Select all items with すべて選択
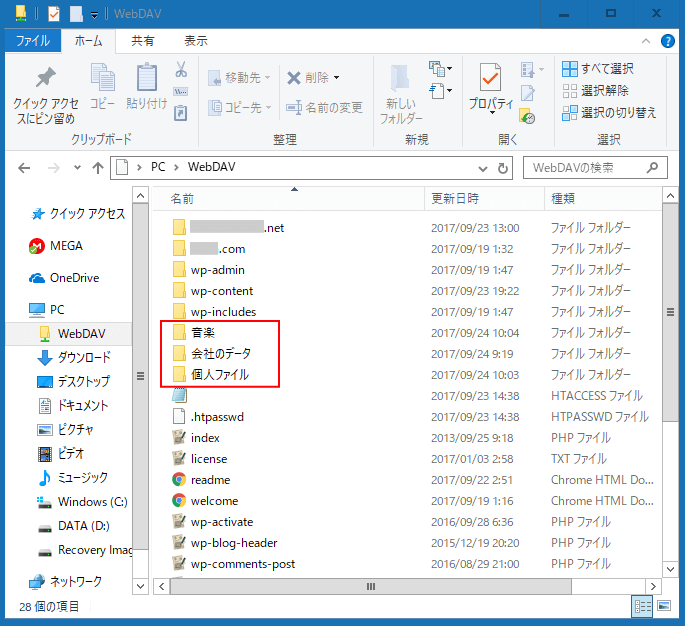 [x=598, y=69]
